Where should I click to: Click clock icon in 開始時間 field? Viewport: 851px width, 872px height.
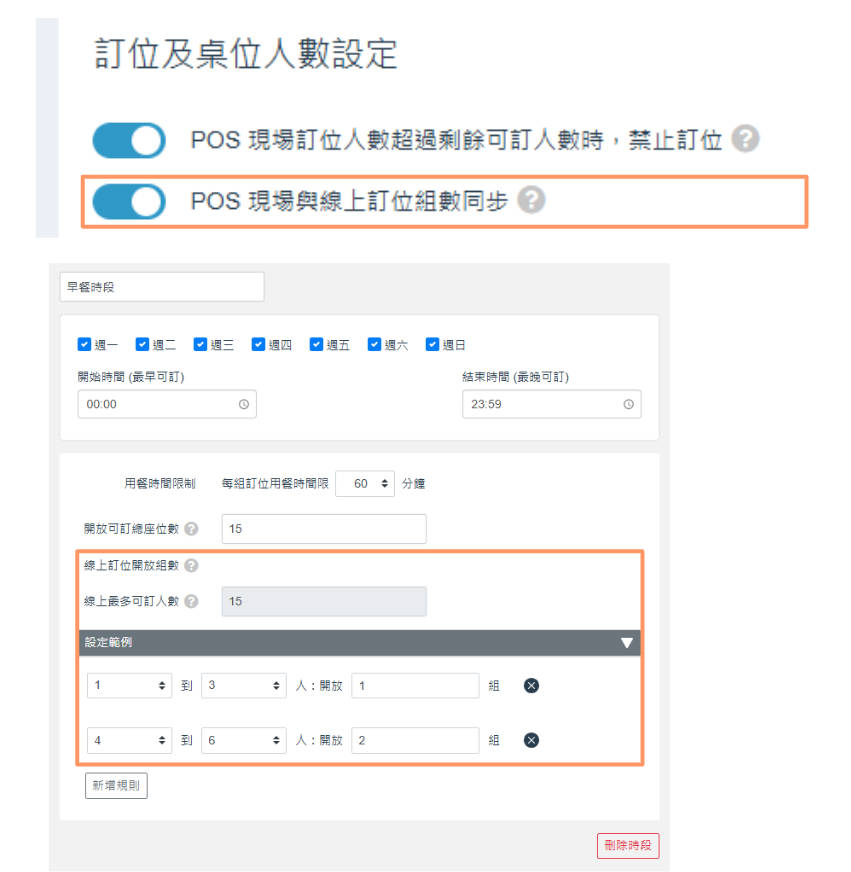243,404
